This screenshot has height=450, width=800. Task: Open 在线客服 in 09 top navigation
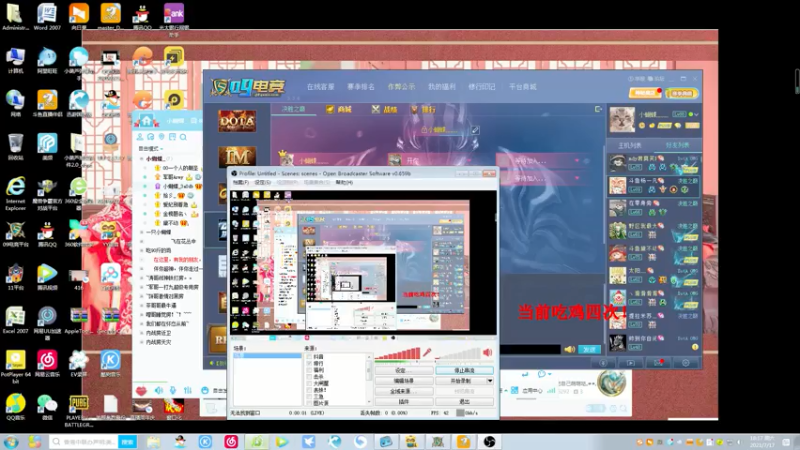click(x=320, y=87)
